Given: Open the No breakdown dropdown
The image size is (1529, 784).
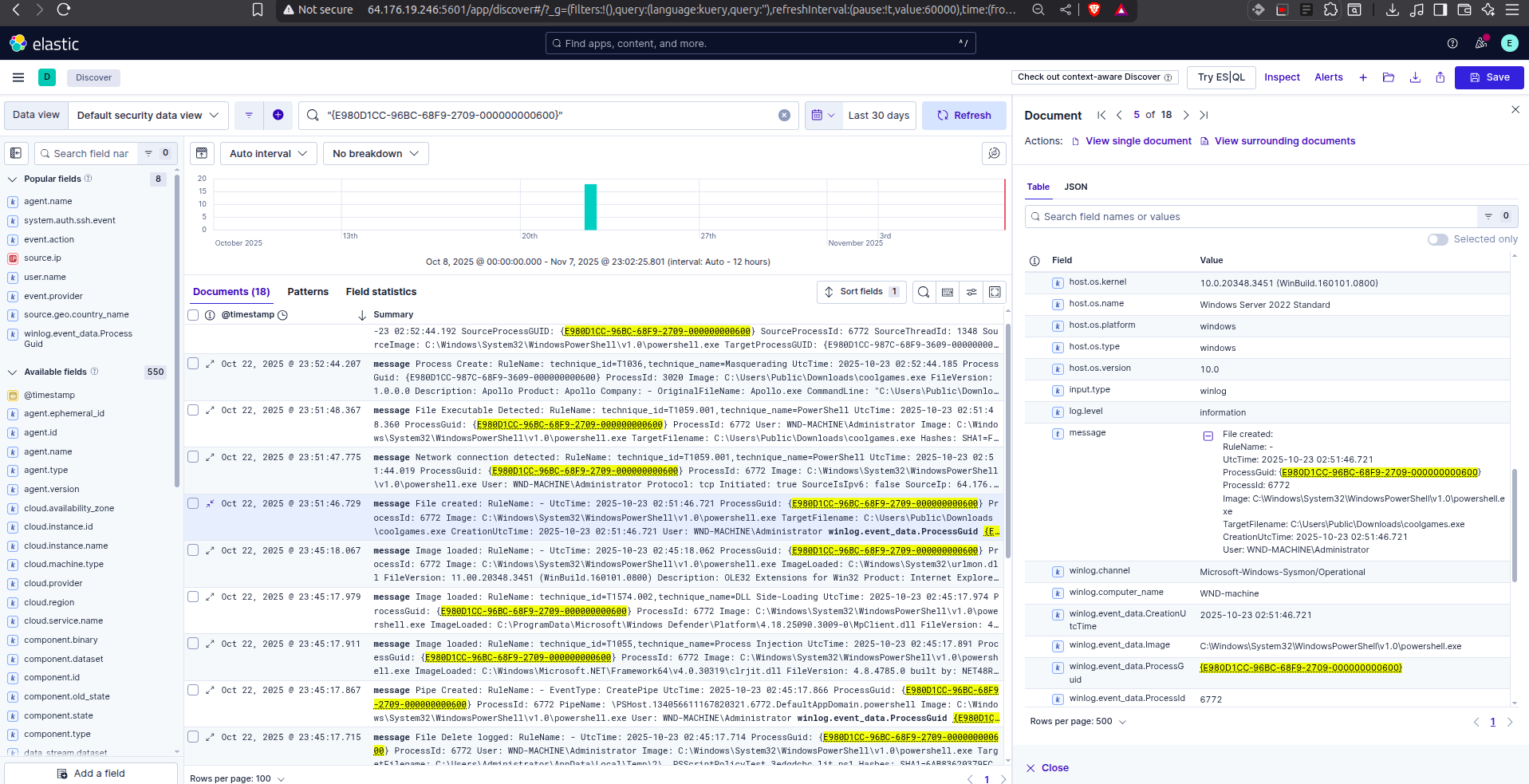Looking at the screenshot, I should point(375,153).
